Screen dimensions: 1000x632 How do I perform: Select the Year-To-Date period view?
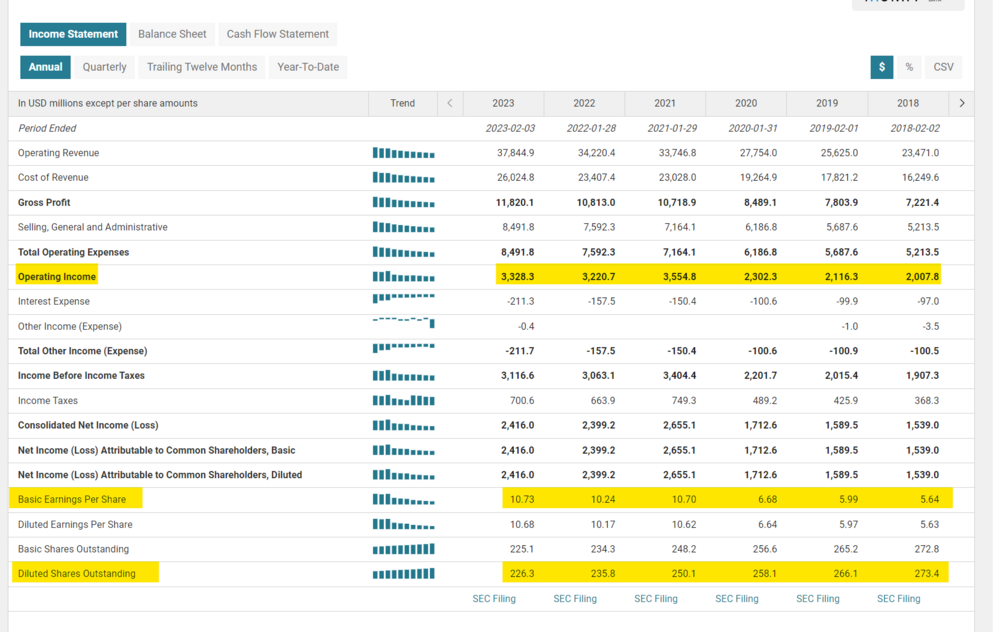pos(308,67)
